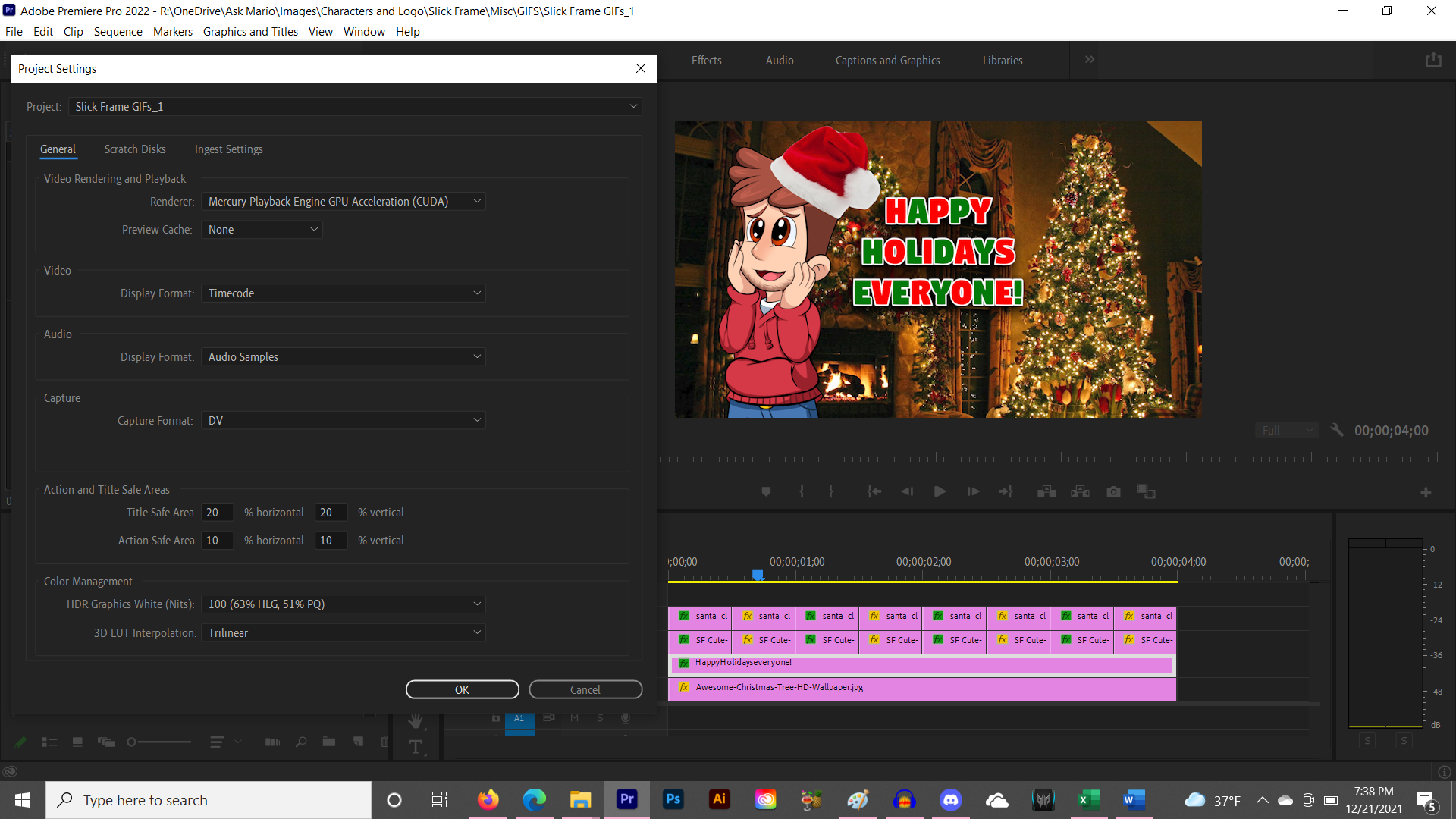Image resolution: width=1456 pixels, height=819 pixels.
Task: Select the Type tool
Action: click(x=416, y=747)
